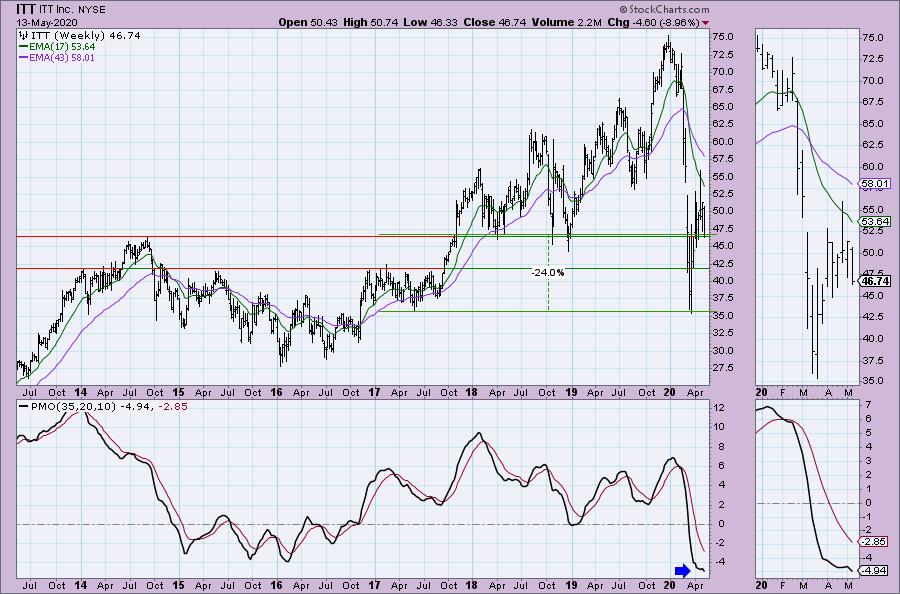Click the 75.0 label on main price axis
Viewport: 900px width, 594px height.
pyautogui.click(x=722, y=37)
